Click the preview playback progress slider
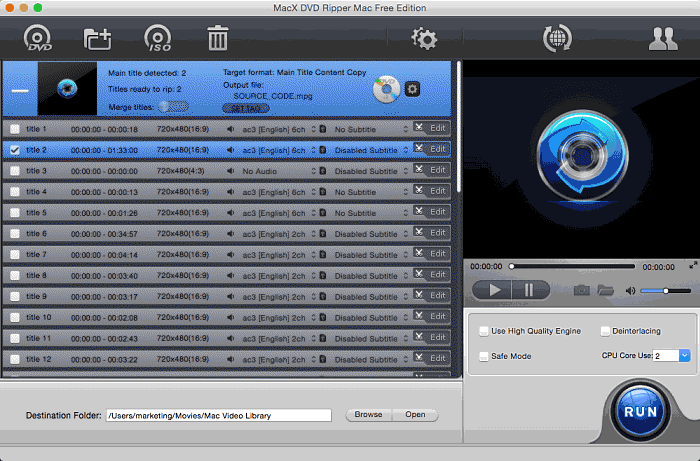This screenshot has height=461, width=700. [x=572, y=266]
